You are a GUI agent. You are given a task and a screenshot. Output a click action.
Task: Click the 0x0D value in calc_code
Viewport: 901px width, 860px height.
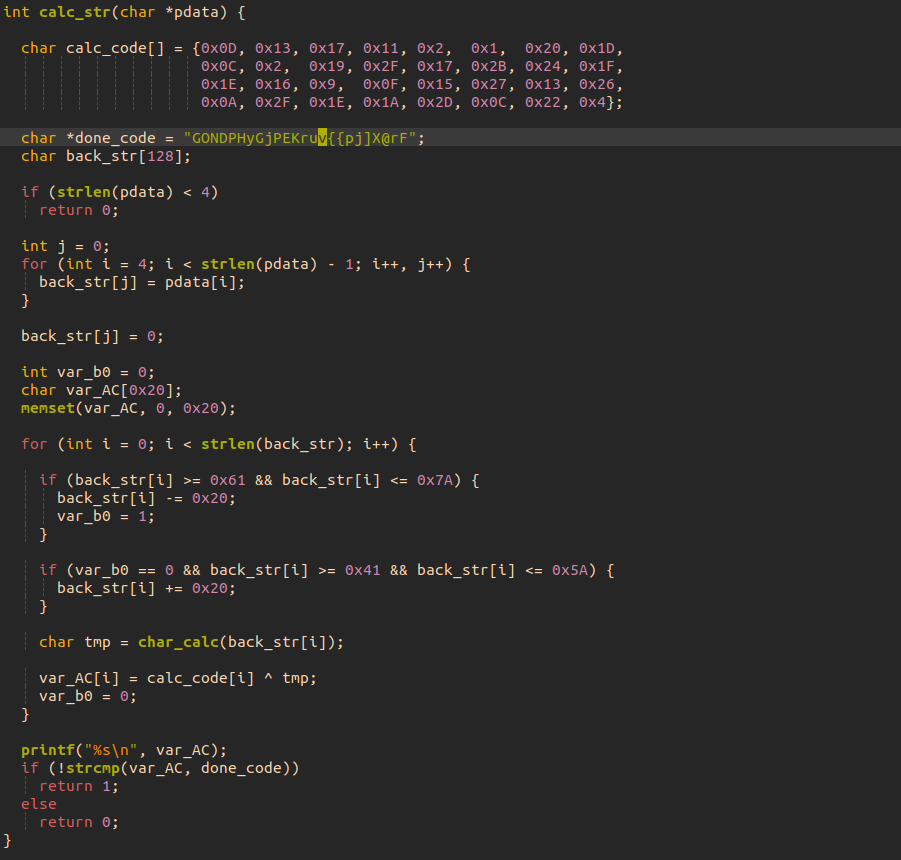[218, 48]
